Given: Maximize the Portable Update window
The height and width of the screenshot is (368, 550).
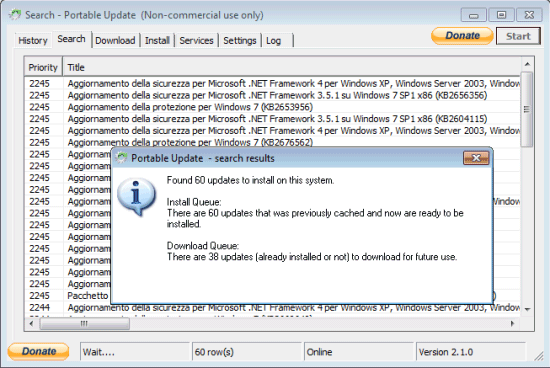Looking at the screenshot, I should [501, 15].
